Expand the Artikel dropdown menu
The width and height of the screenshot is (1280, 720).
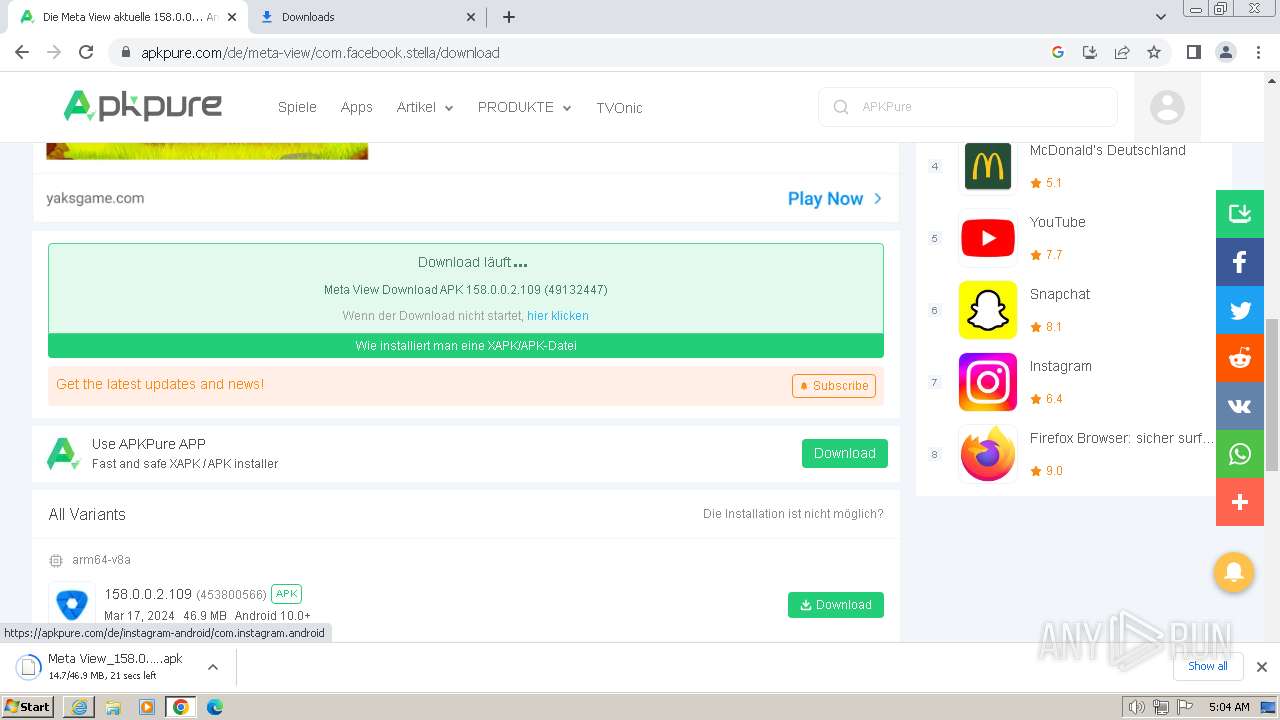[425, 107]
